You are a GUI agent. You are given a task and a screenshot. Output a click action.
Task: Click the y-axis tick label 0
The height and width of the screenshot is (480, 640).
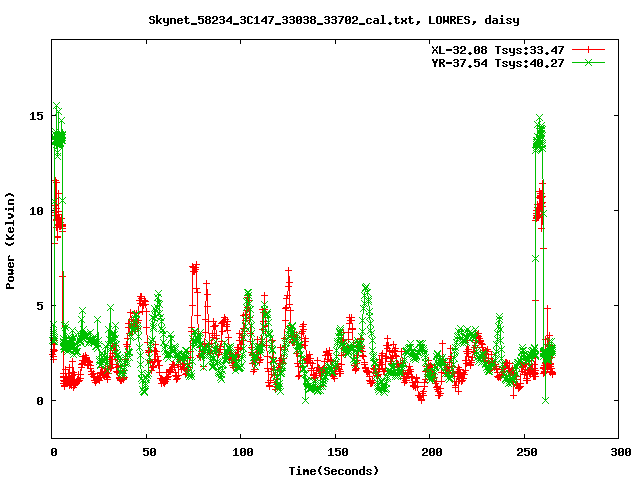40,401
